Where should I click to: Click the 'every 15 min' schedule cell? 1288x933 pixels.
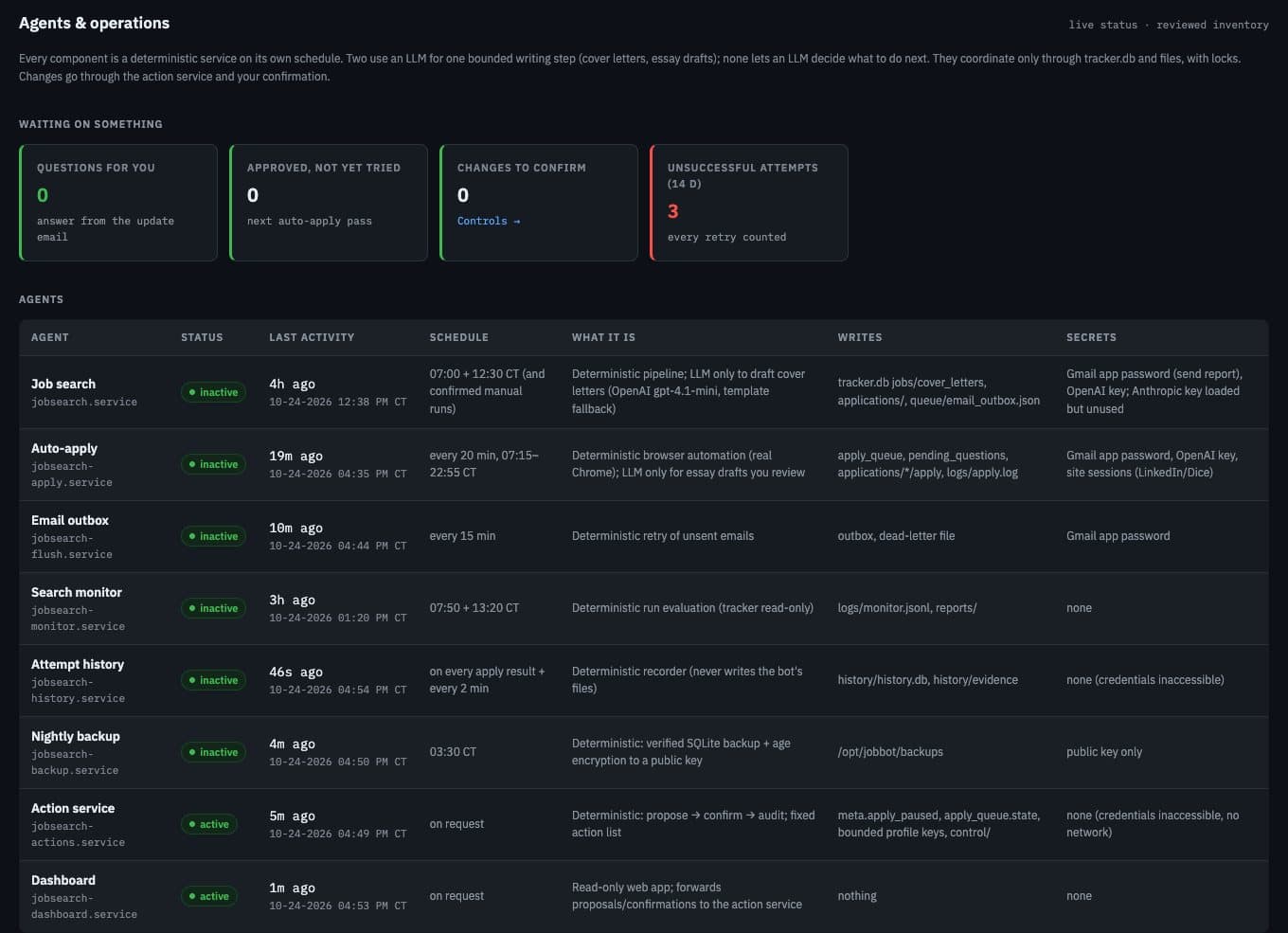point(462,536)
